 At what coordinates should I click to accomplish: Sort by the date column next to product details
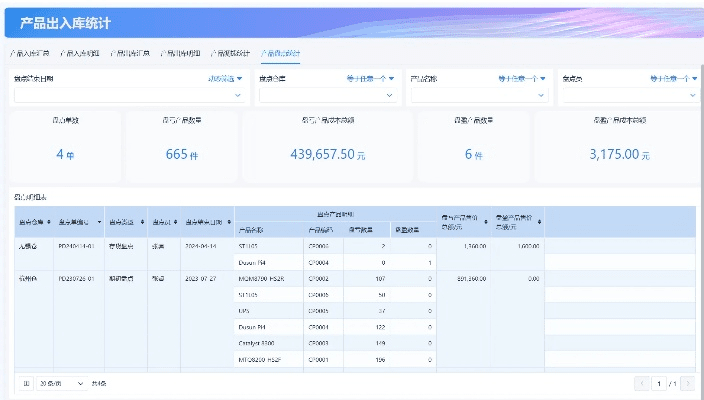pyautogui.click(x=229, y=222)
